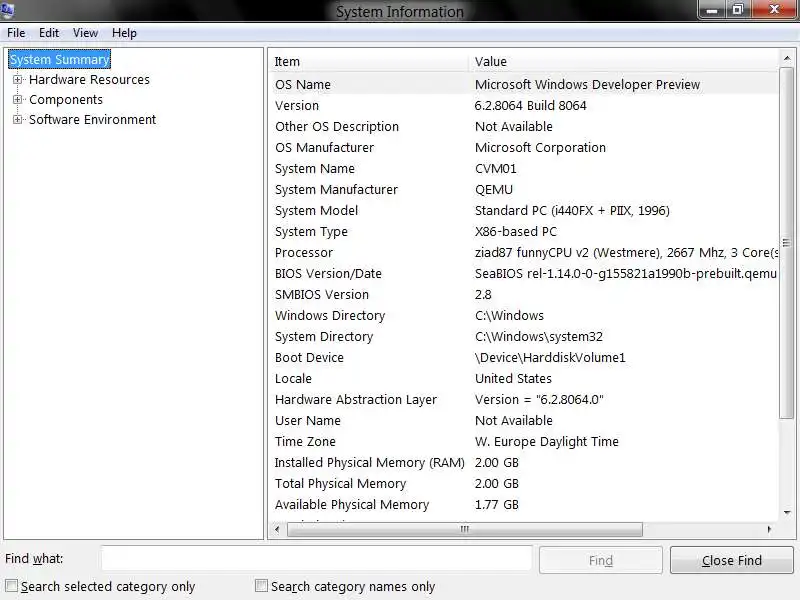The image size is (800, 600).
Task: Click the value X86-based PC
Action: pyautogui.click(x=516, y=231)
